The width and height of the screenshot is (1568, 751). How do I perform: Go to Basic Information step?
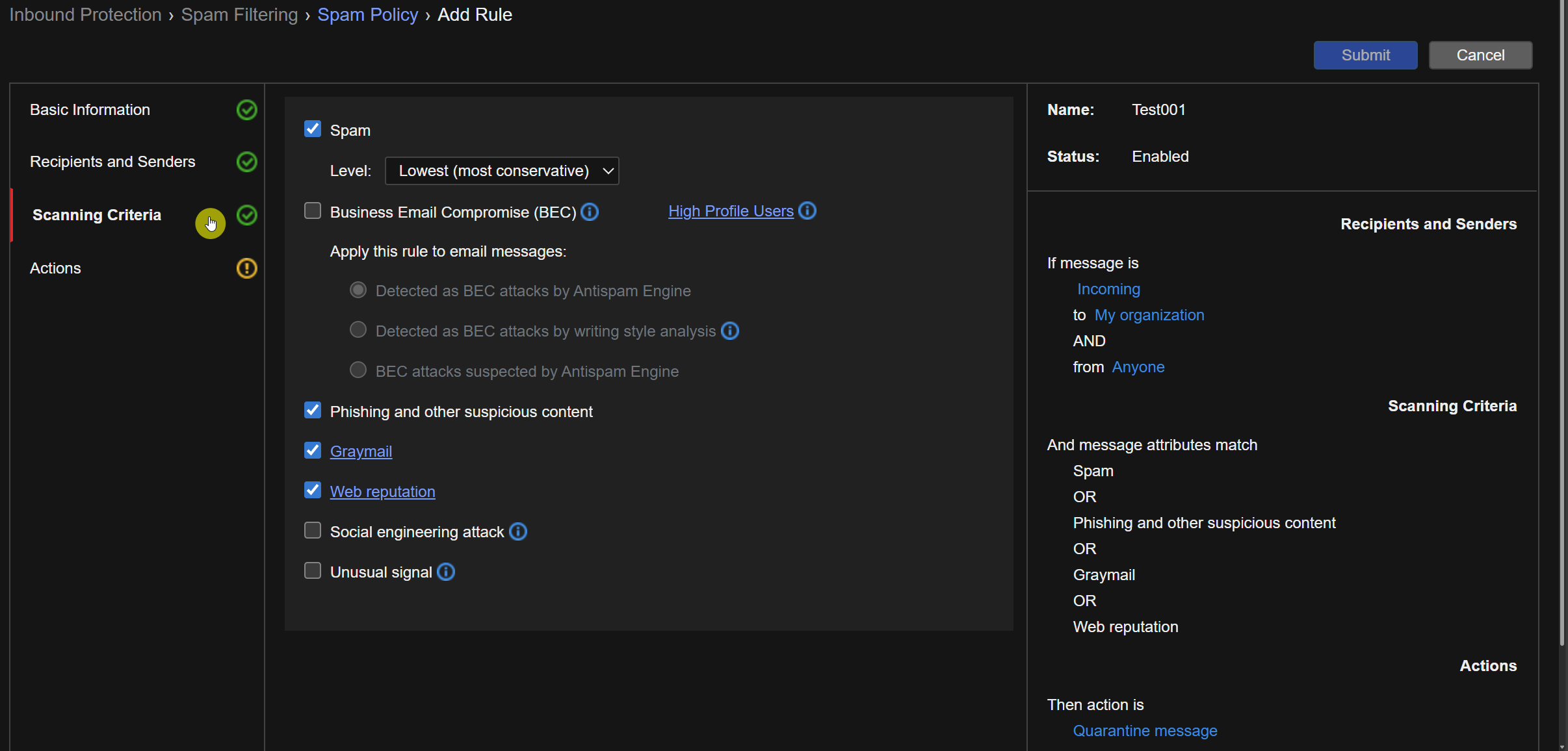click(x=90, y=110)
